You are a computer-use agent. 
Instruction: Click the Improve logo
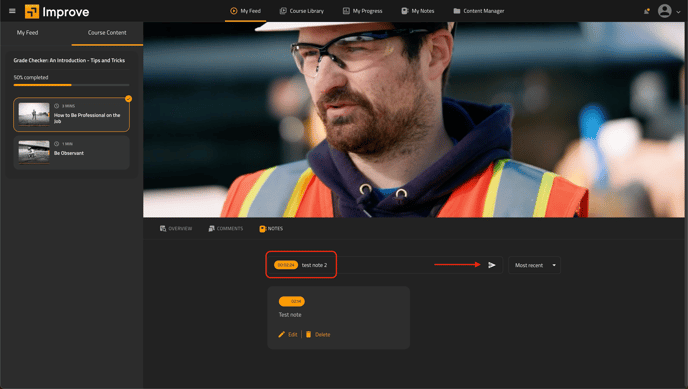[x=57, y=11]
